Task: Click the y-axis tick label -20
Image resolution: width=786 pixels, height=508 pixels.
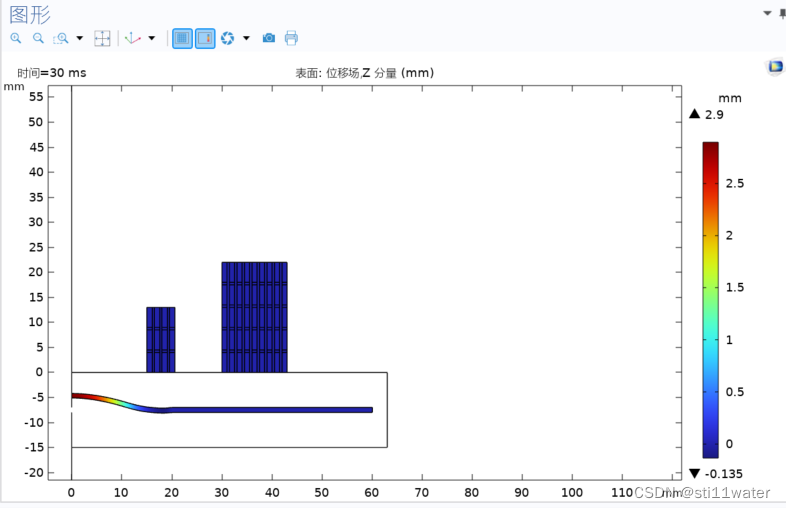Action: pos(34,473)
